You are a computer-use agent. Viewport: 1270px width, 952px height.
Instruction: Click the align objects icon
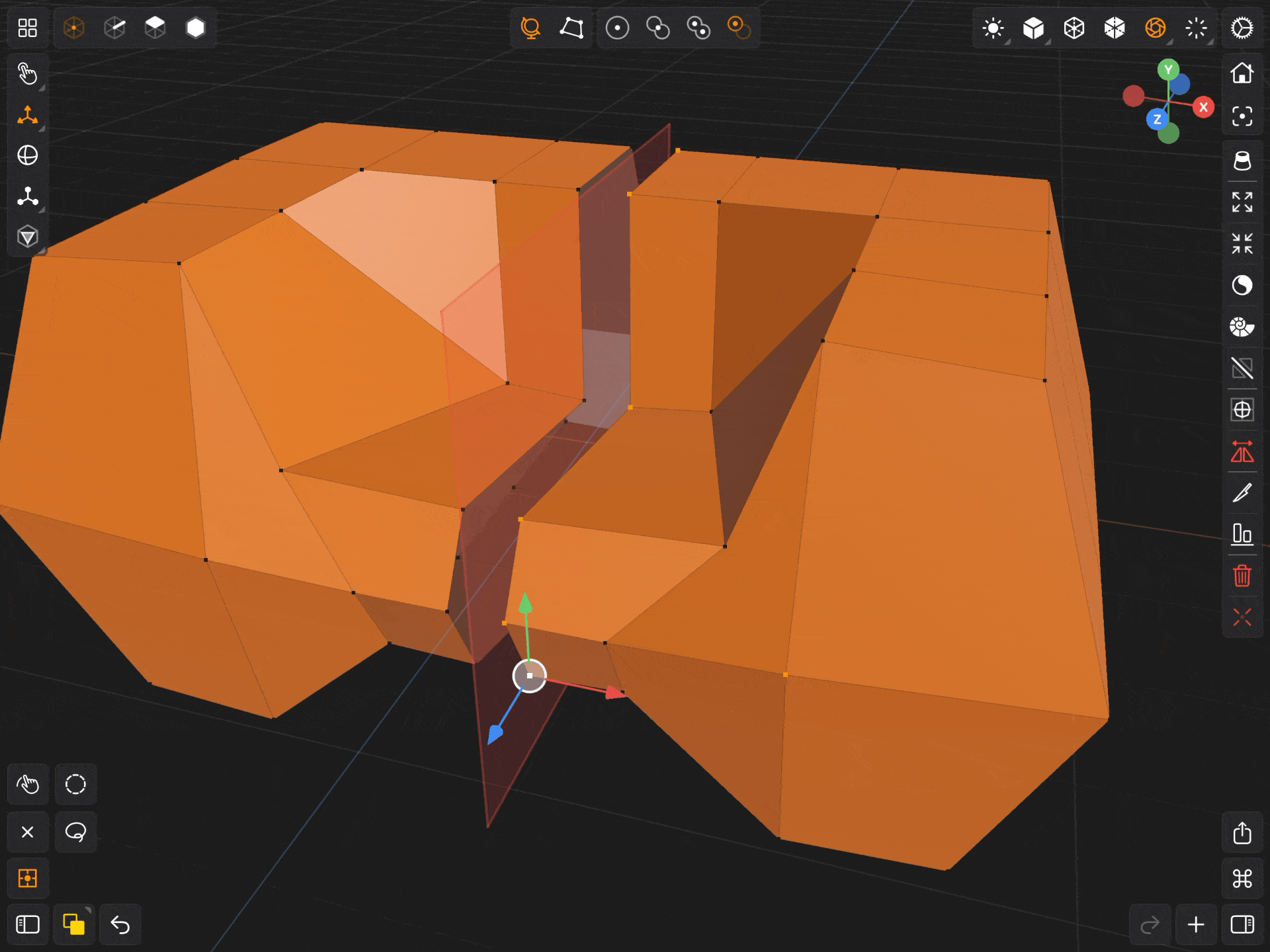[1242, 534]
